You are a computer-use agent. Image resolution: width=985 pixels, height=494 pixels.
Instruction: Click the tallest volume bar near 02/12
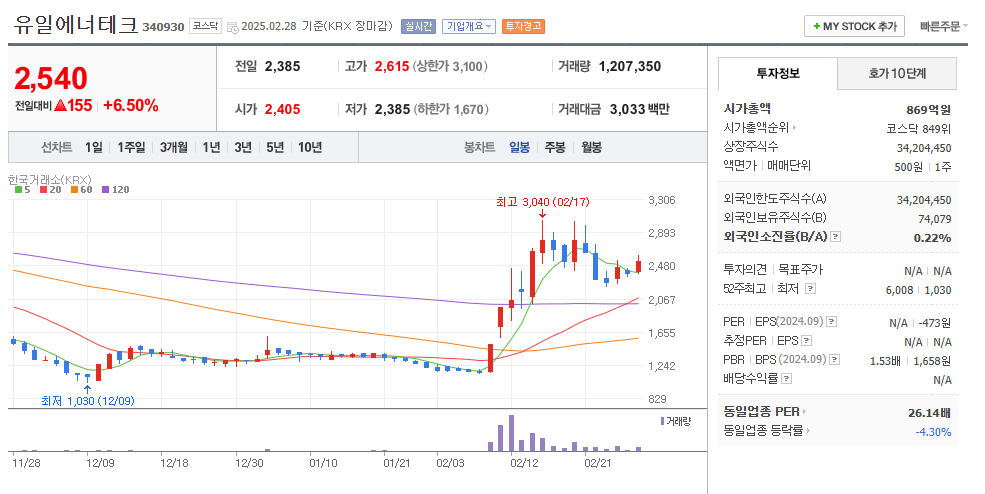click(x=511, y=433)
